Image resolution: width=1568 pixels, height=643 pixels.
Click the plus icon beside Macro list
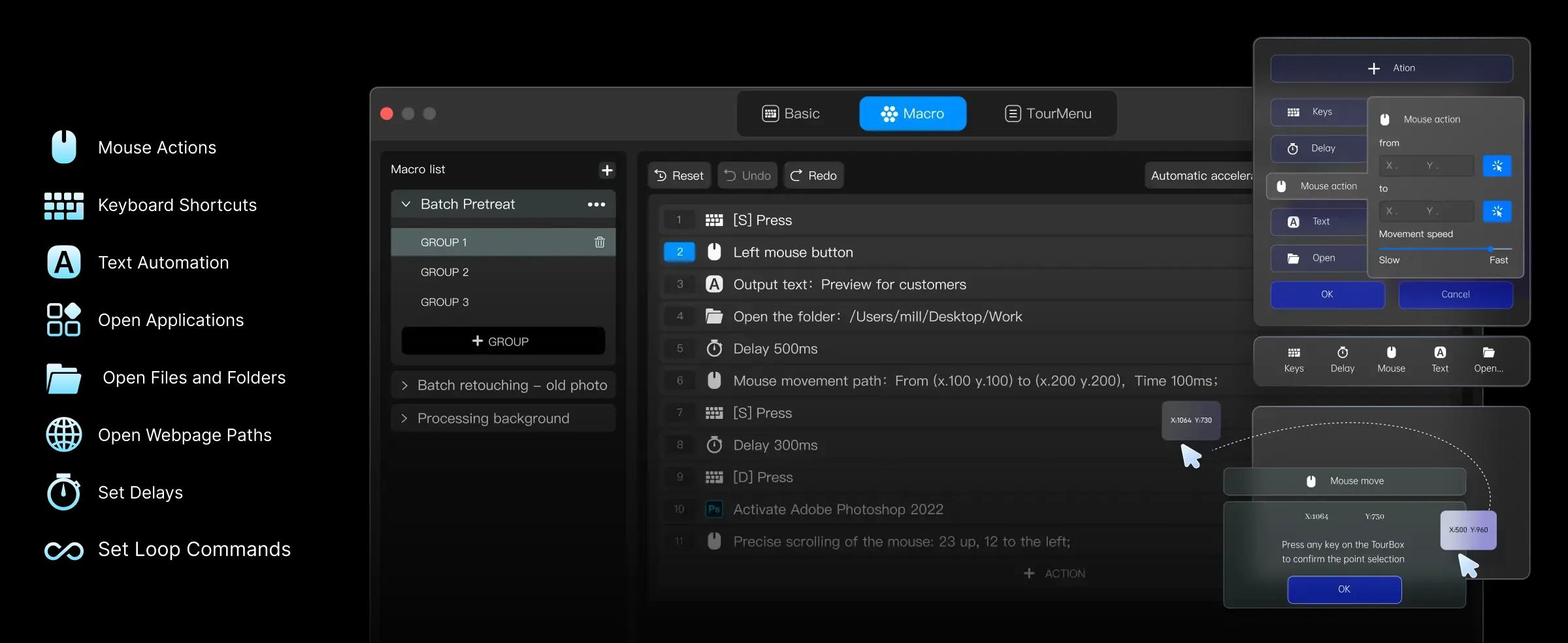tap(607, 170)
